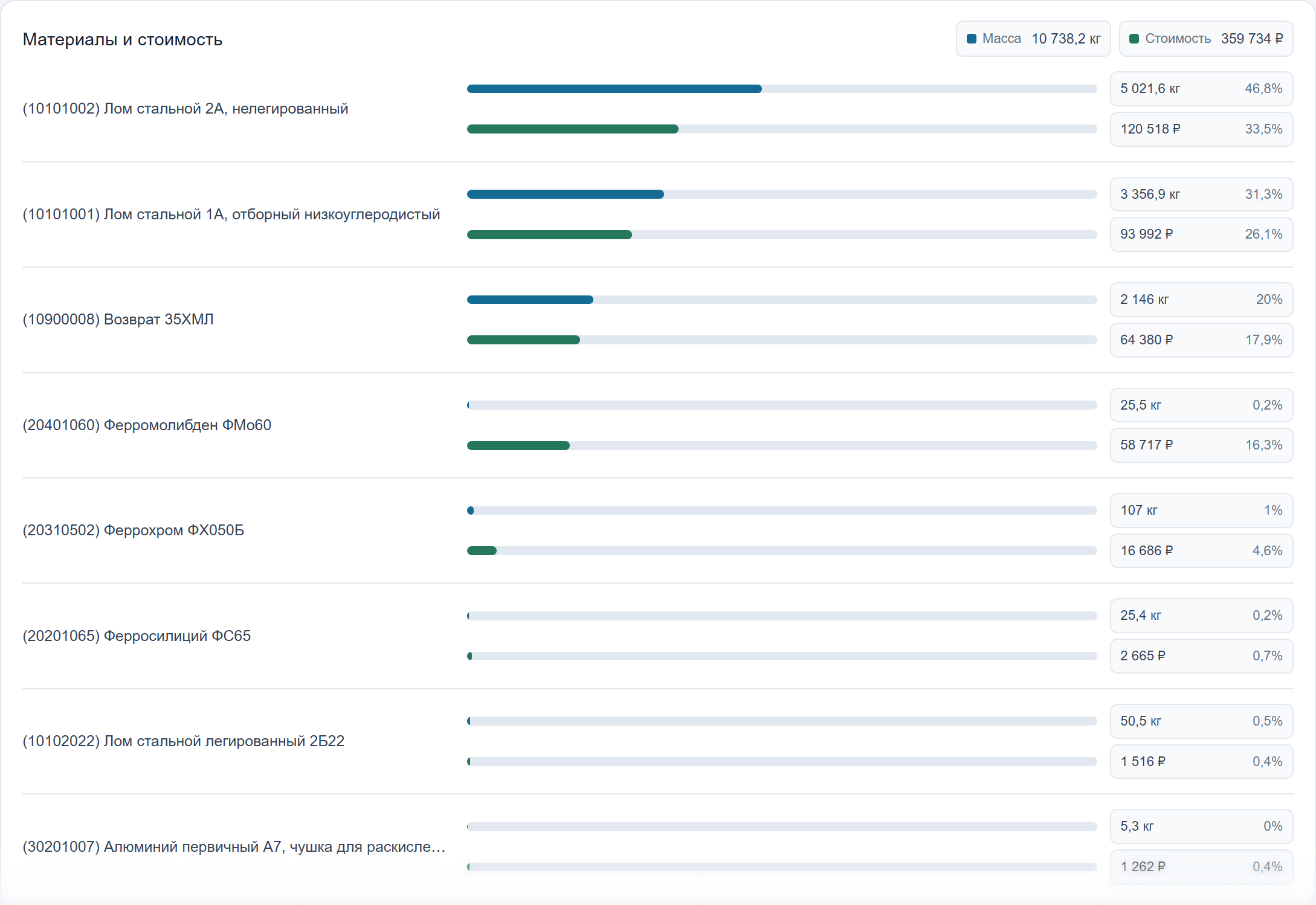Click the 64 380 ₽ value box
Viewport: 1316px width, 905px height.
click(x=1201, y=340)
